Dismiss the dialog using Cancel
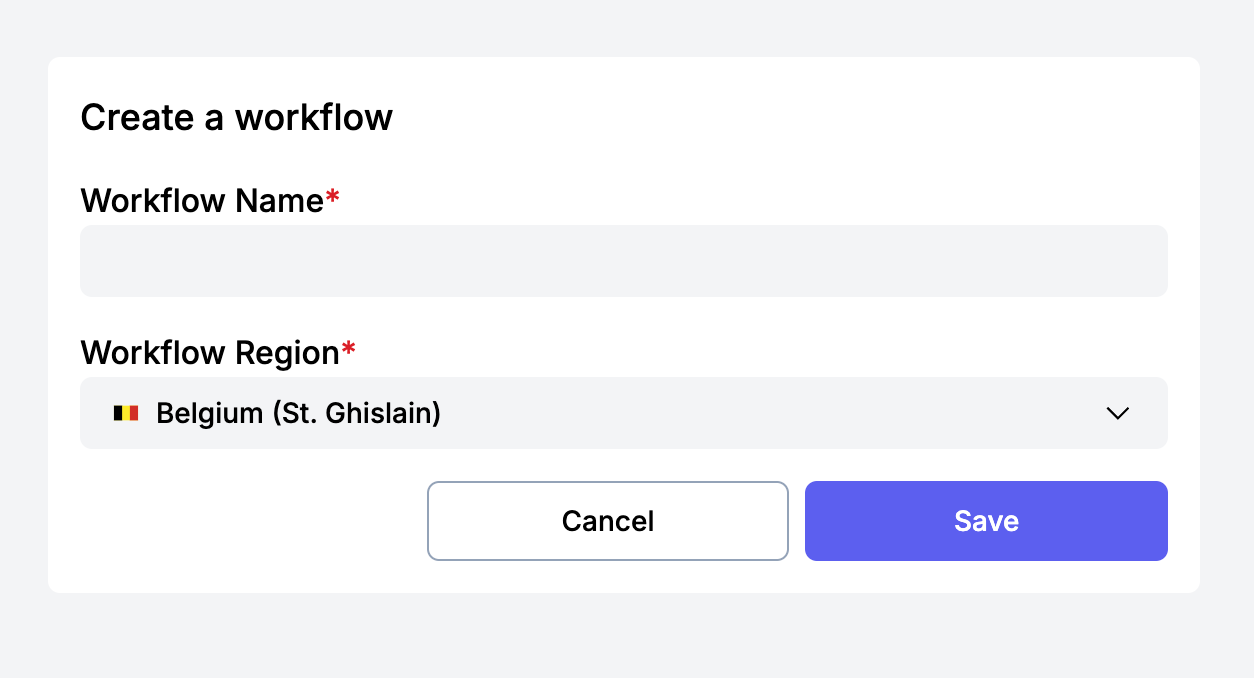The width and height of the screenshot is (1254, 678). click(x=607, y=521)
